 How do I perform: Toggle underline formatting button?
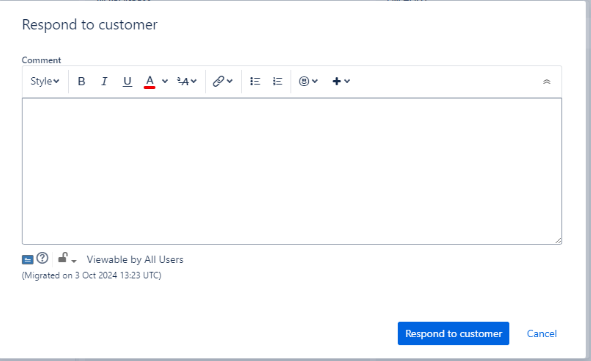tap(127, 81)
